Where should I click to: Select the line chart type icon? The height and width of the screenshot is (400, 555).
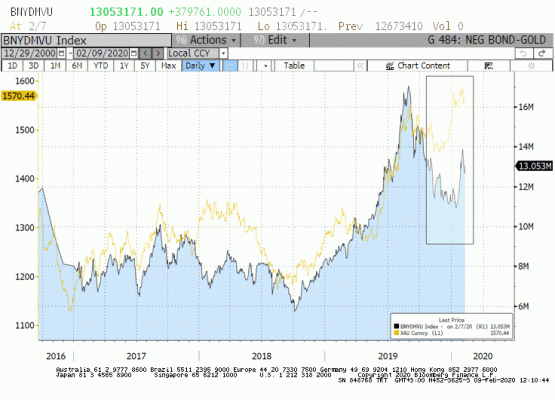[230, 66]
